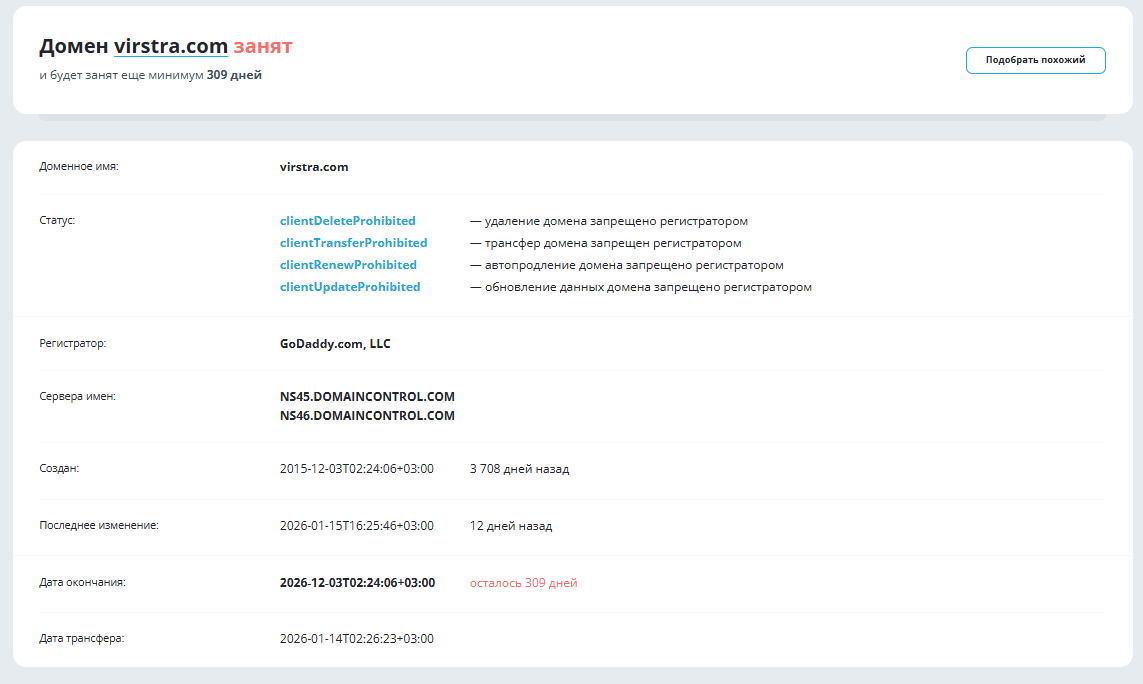Click the '12 дней назад' text
Screen dimensions: 1143x684
point(511,526)
